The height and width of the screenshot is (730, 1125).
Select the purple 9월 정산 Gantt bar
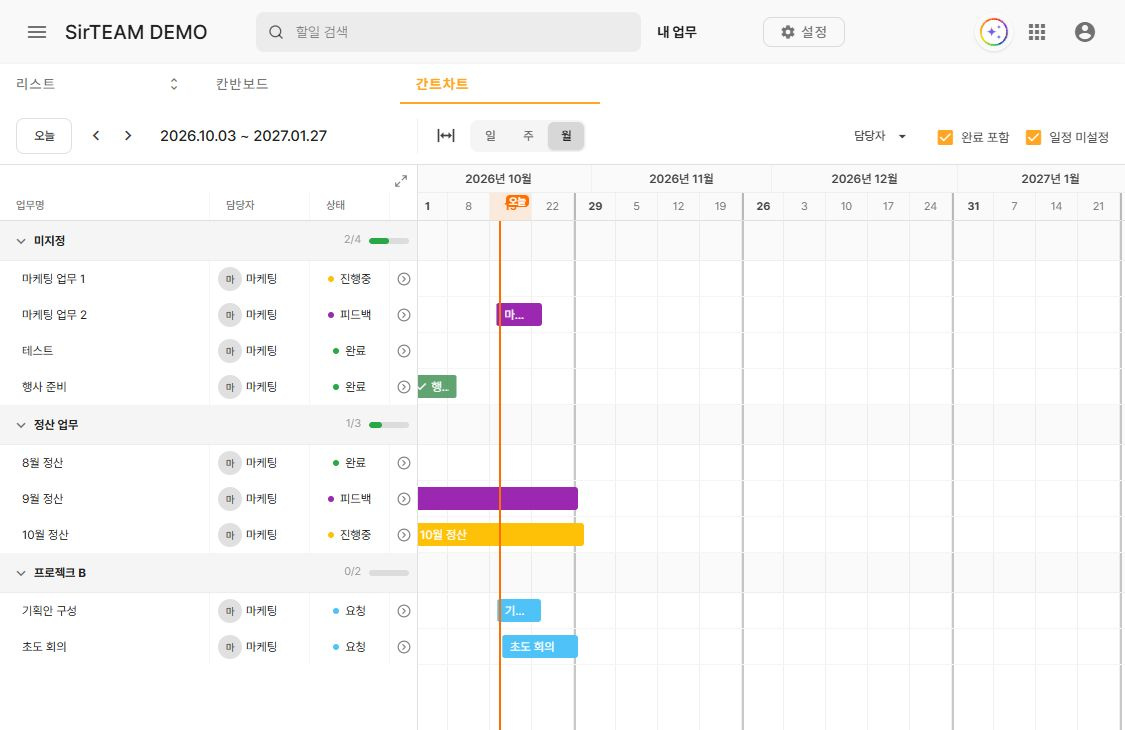[498, 499]
